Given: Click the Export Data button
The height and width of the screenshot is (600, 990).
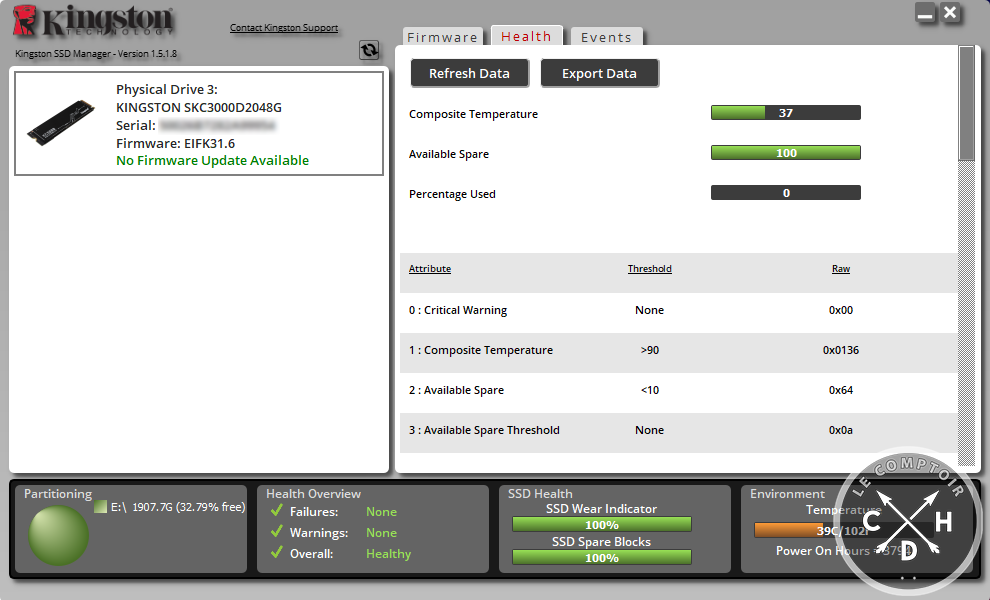Looking at the screenshot, I should click(599, 72).
